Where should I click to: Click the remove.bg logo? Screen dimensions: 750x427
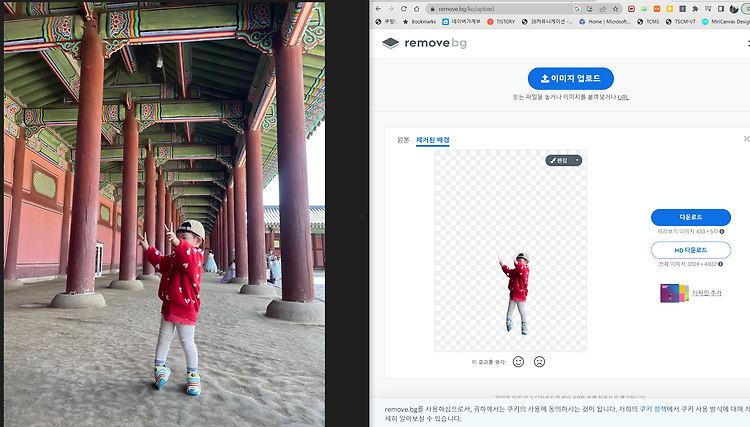424,43
